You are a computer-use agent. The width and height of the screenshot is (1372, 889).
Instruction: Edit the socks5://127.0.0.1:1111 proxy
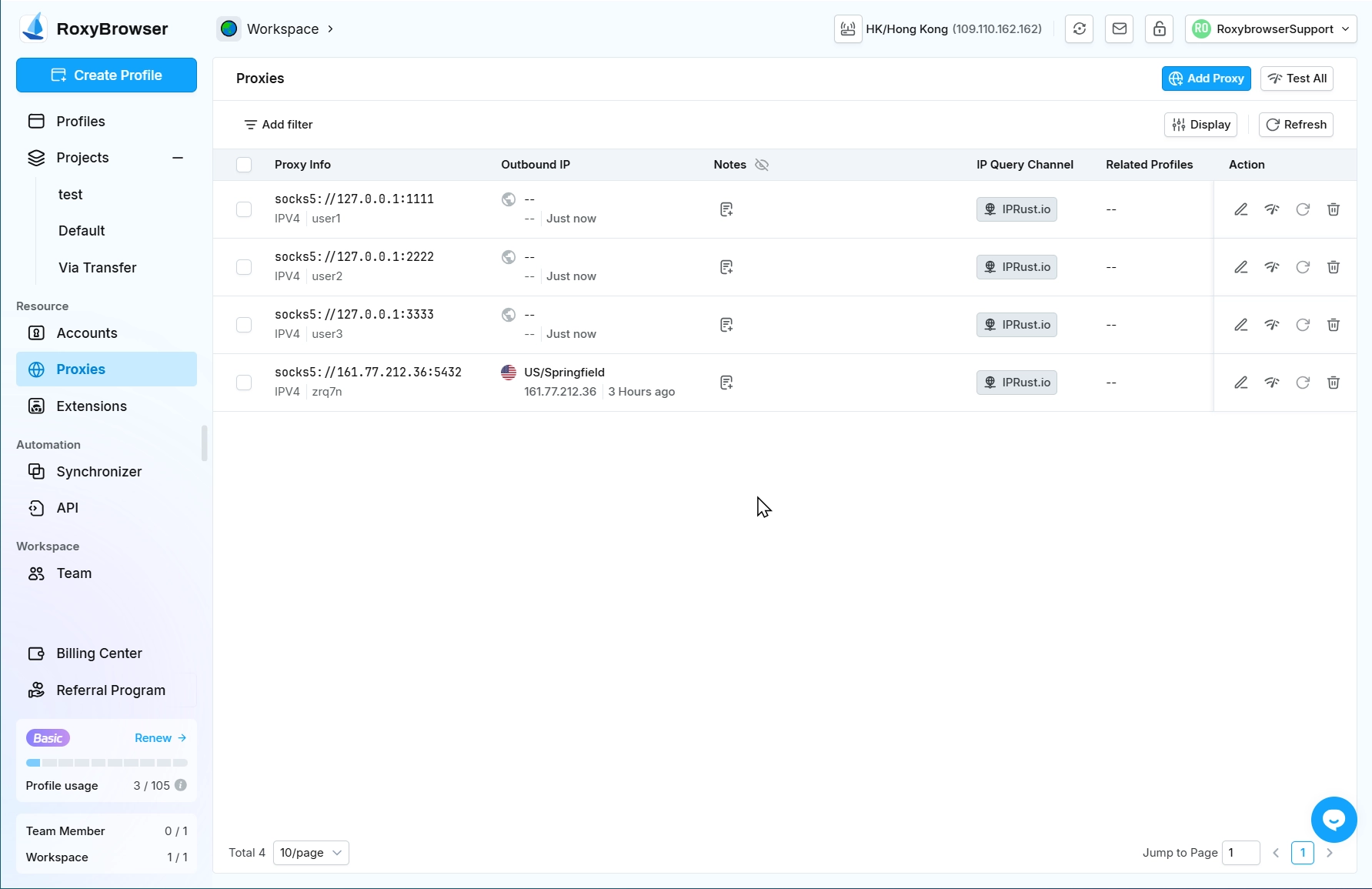(x=1240, y=209)
